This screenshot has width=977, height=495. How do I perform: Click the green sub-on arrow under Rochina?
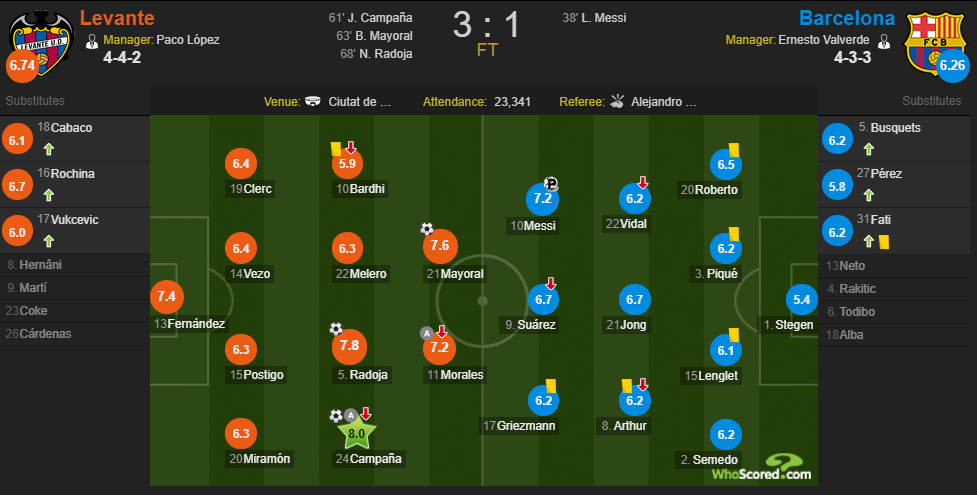pyautogui.click(x=49, y=195)
